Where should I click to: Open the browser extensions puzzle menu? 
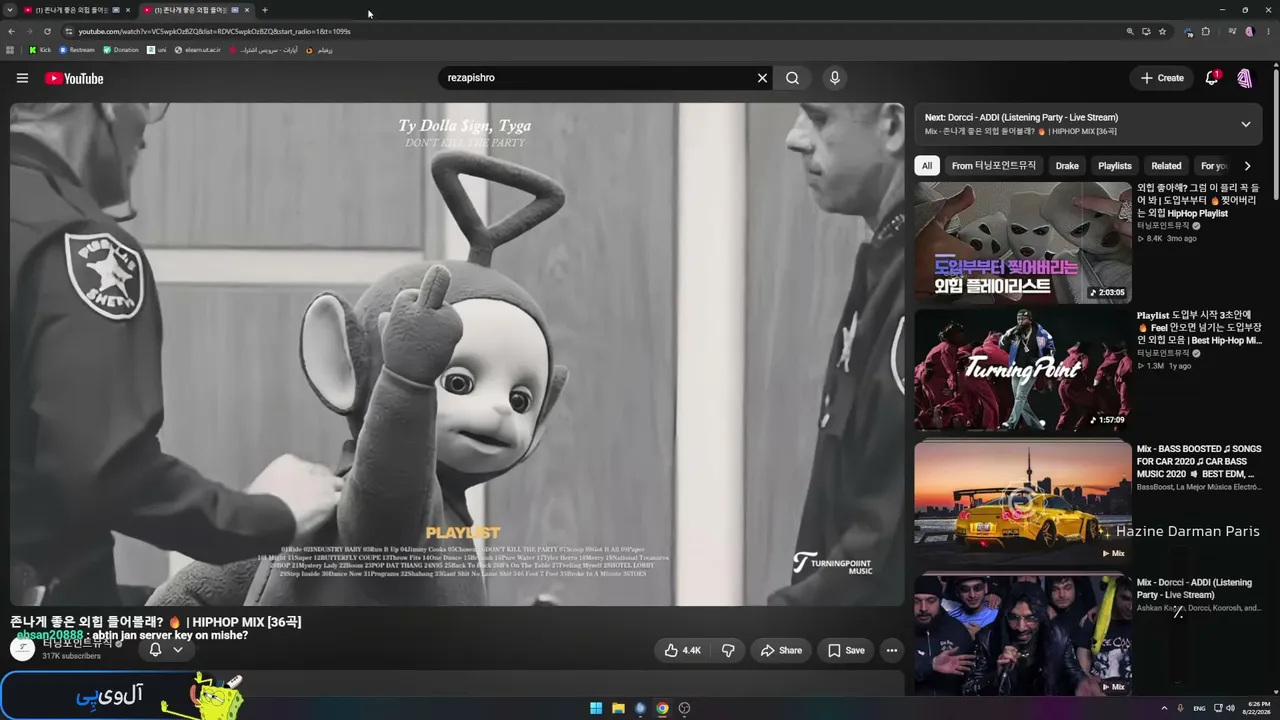click(x=1206, y=31)
